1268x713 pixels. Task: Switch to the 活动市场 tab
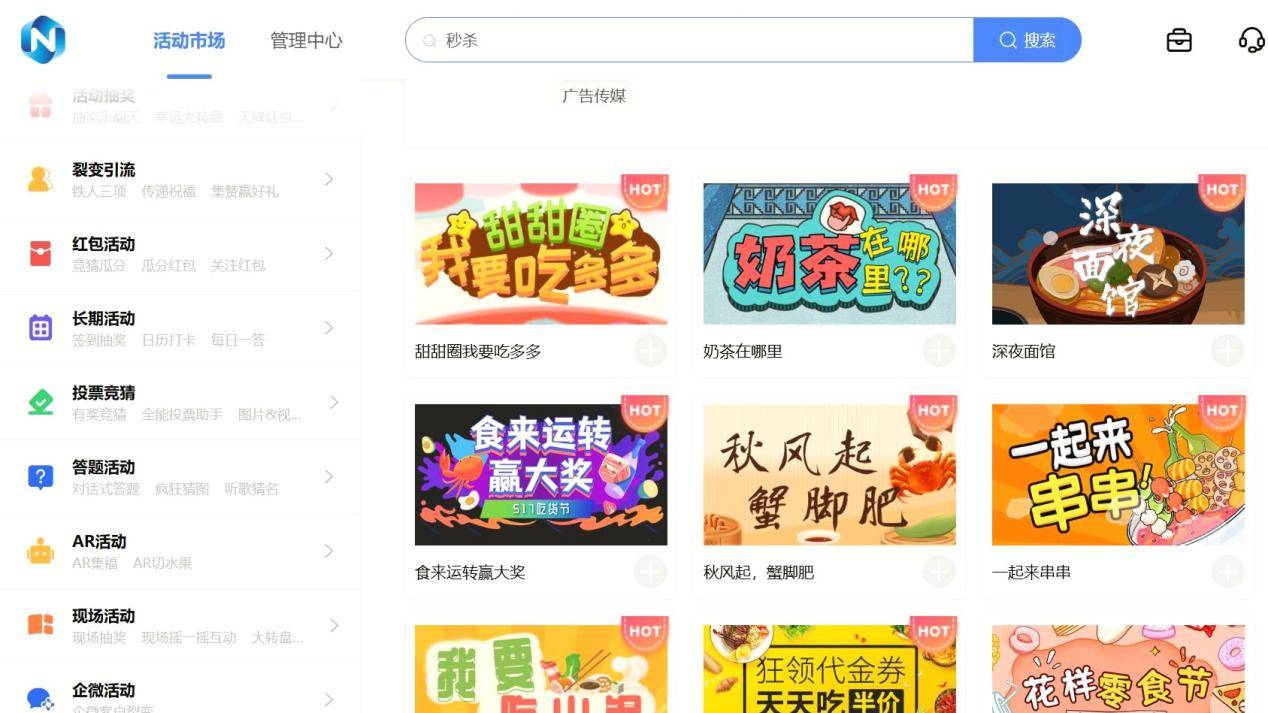pos(189,41)
